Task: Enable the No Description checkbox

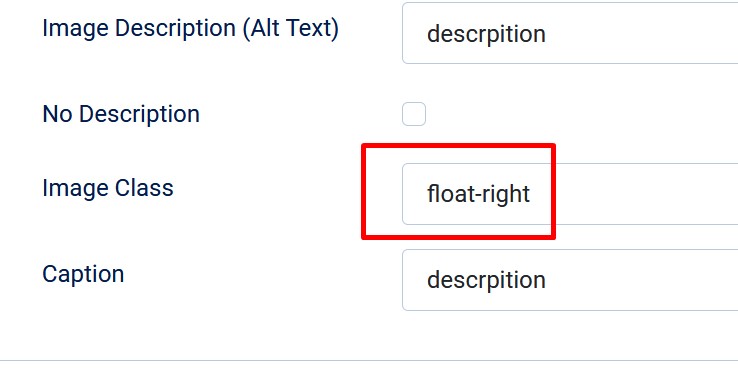Action: 414,114
